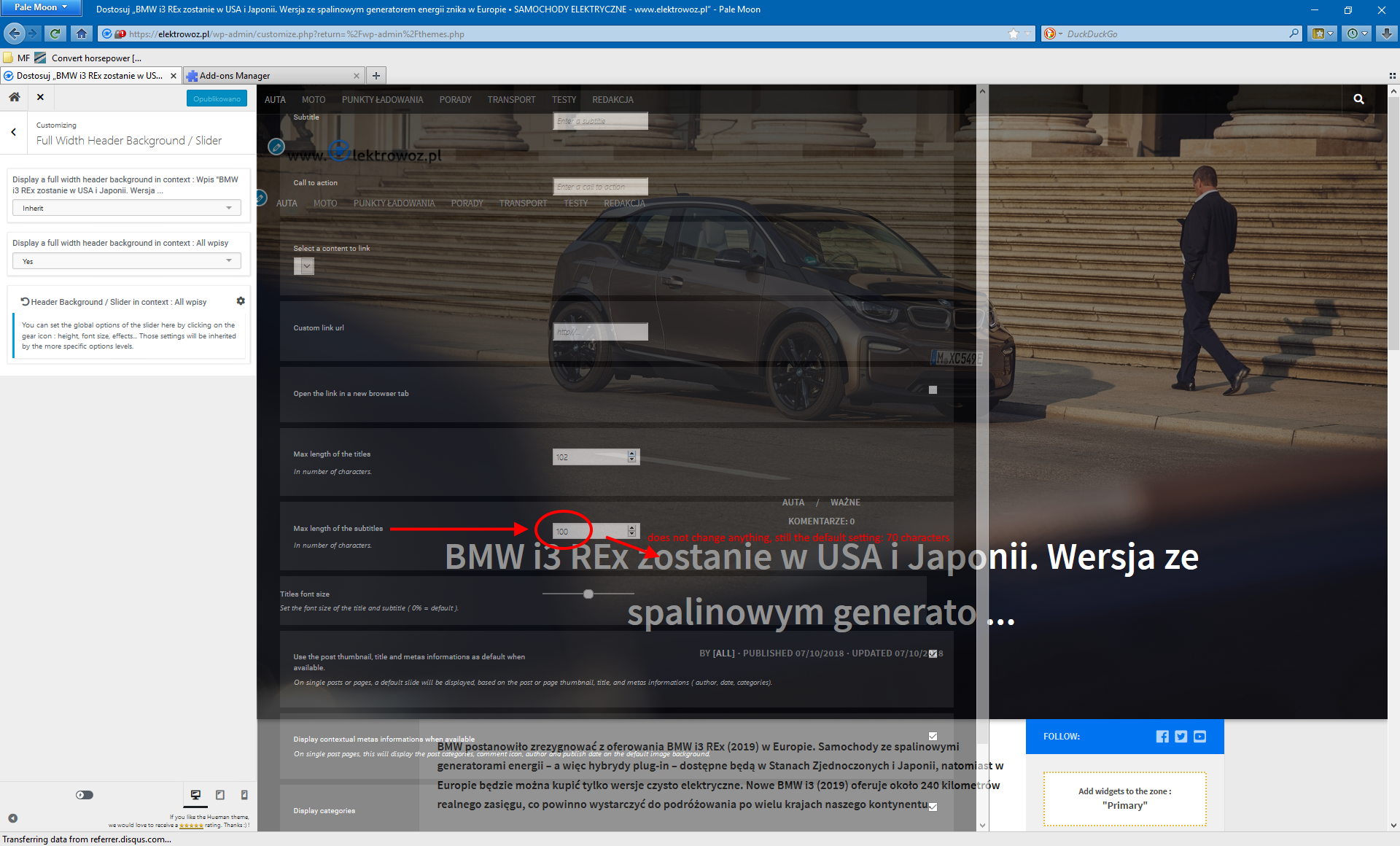Screen dimensions: 1400x846
Task: Toggle the lightning refresh switch
Action: point(85,795)
